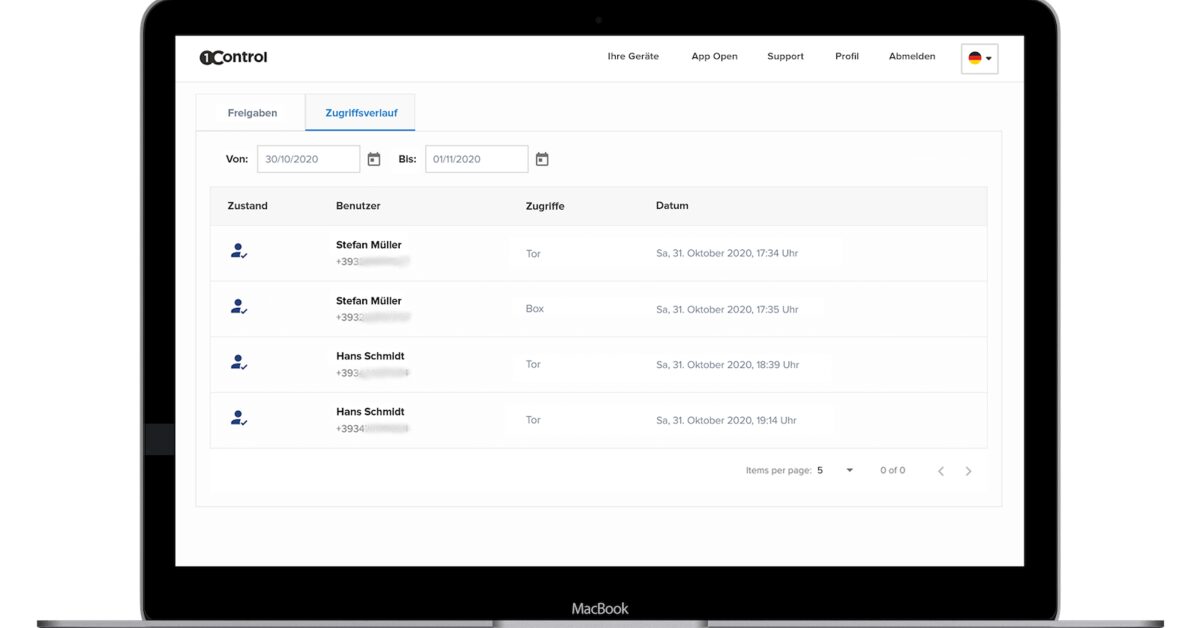Open Profil page
Screen dimensions: 1200x628
[847, 56]
